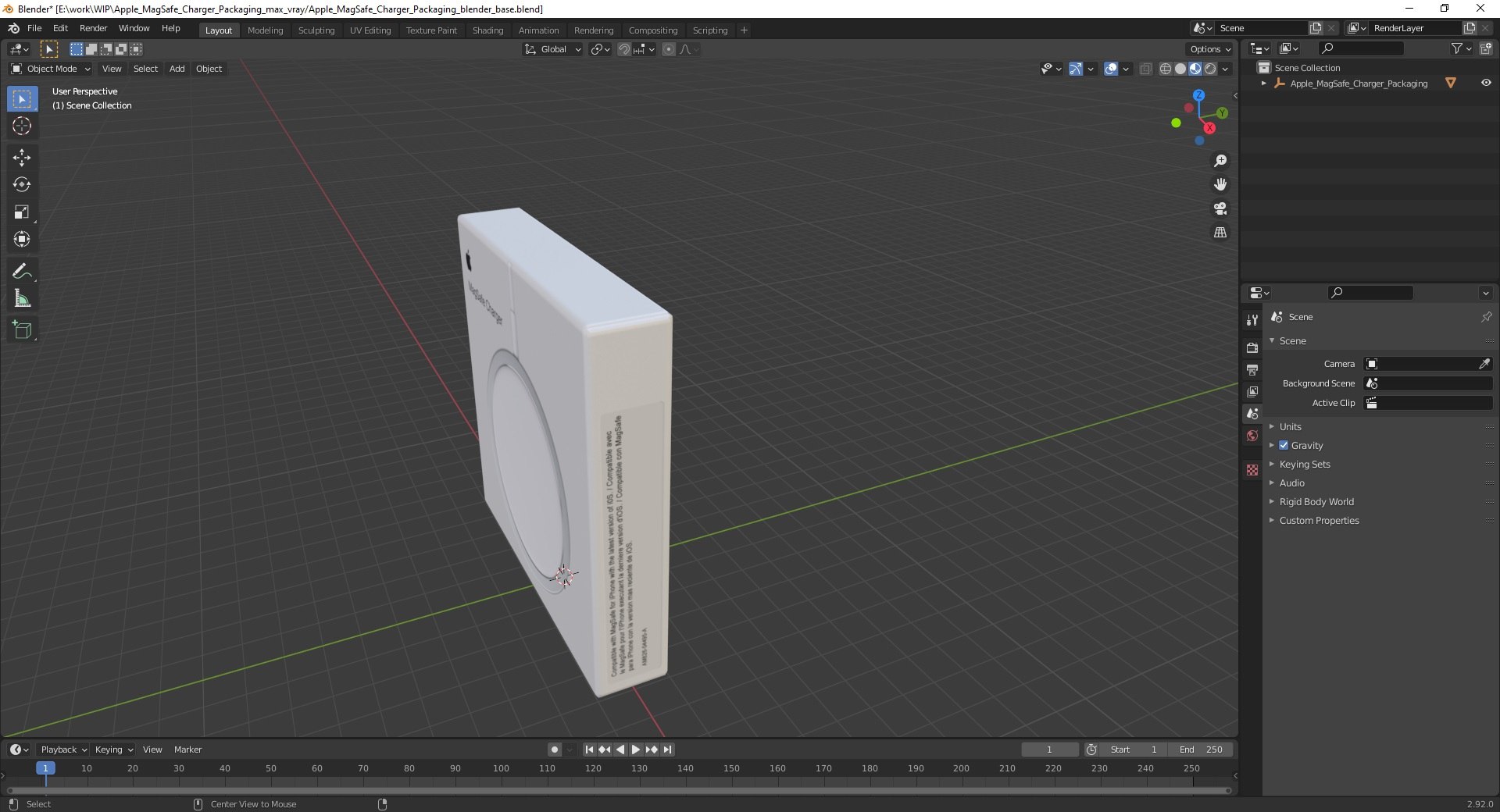Select the Select Box tool
The height and width of the screenshot is (812, 1500).
[22, 99]
